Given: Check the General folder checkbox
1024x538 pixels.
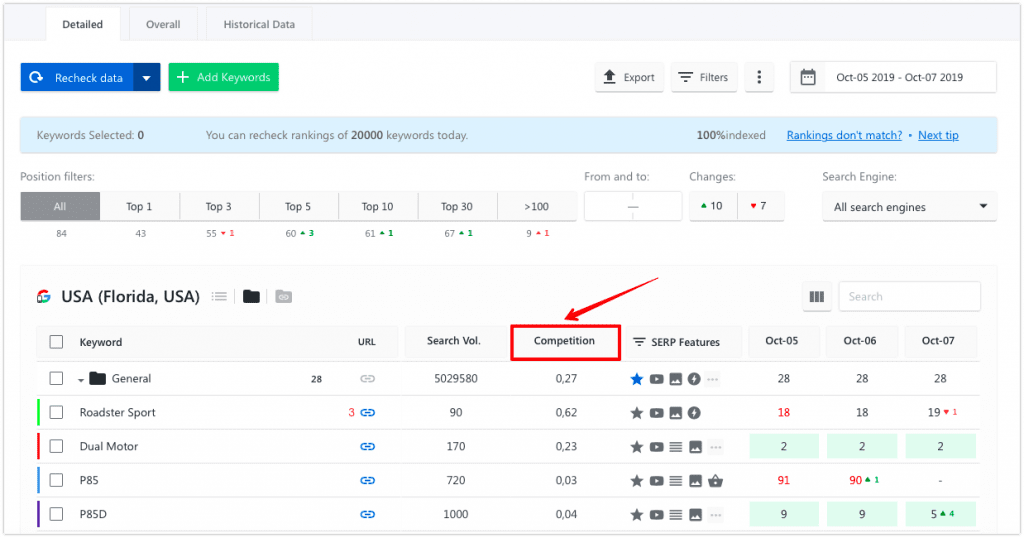Looking at the screenshot, I should (x=56, y=378).
